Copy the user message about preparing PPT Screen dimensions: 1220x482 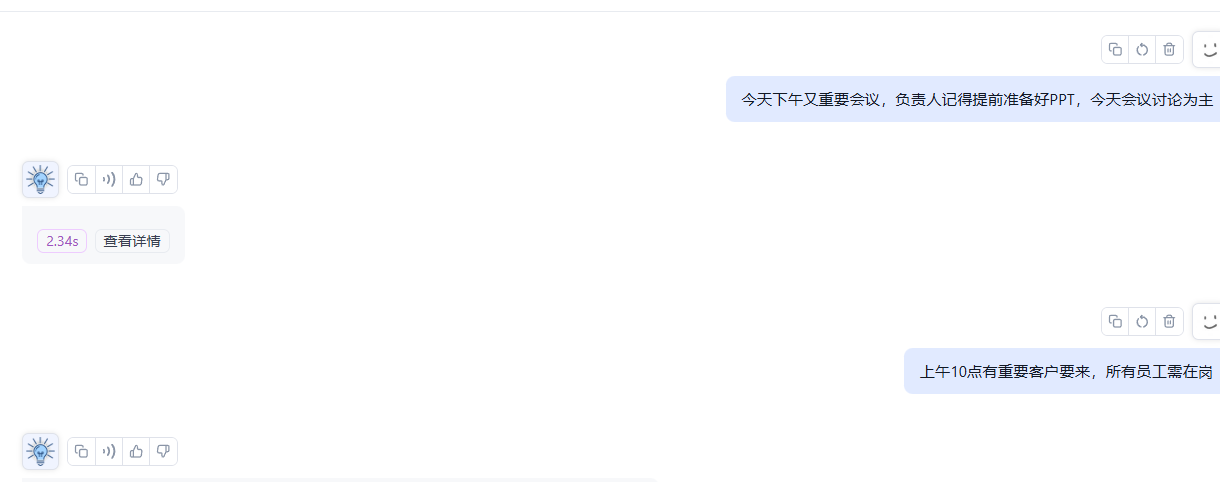coord(1115,49)
